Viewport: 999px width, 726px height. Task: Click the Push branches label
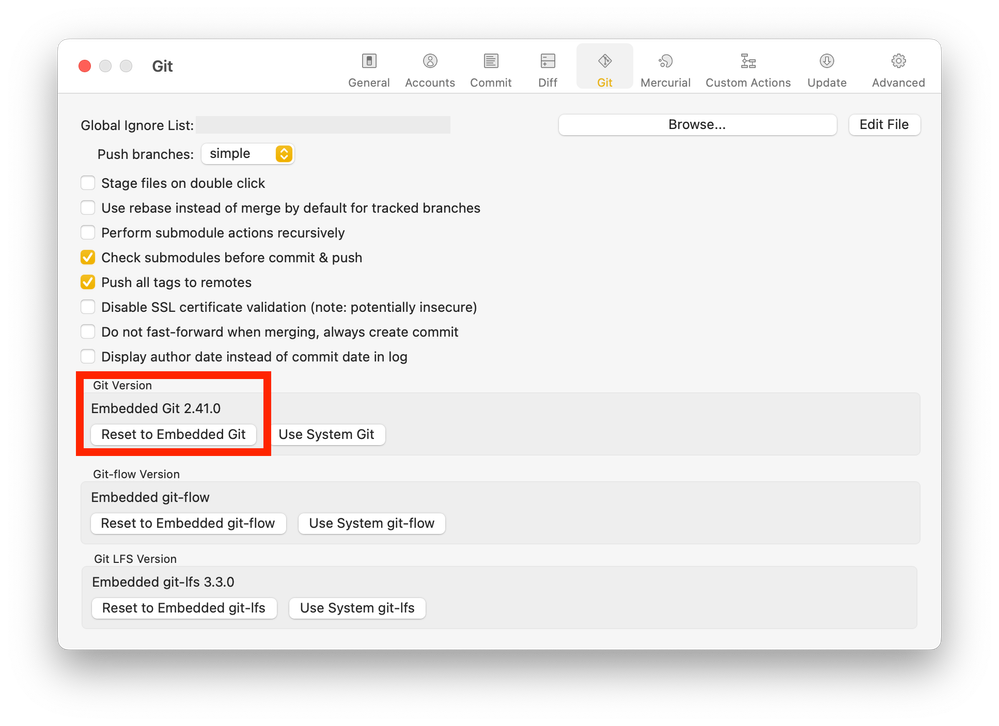tap(145, 154)
